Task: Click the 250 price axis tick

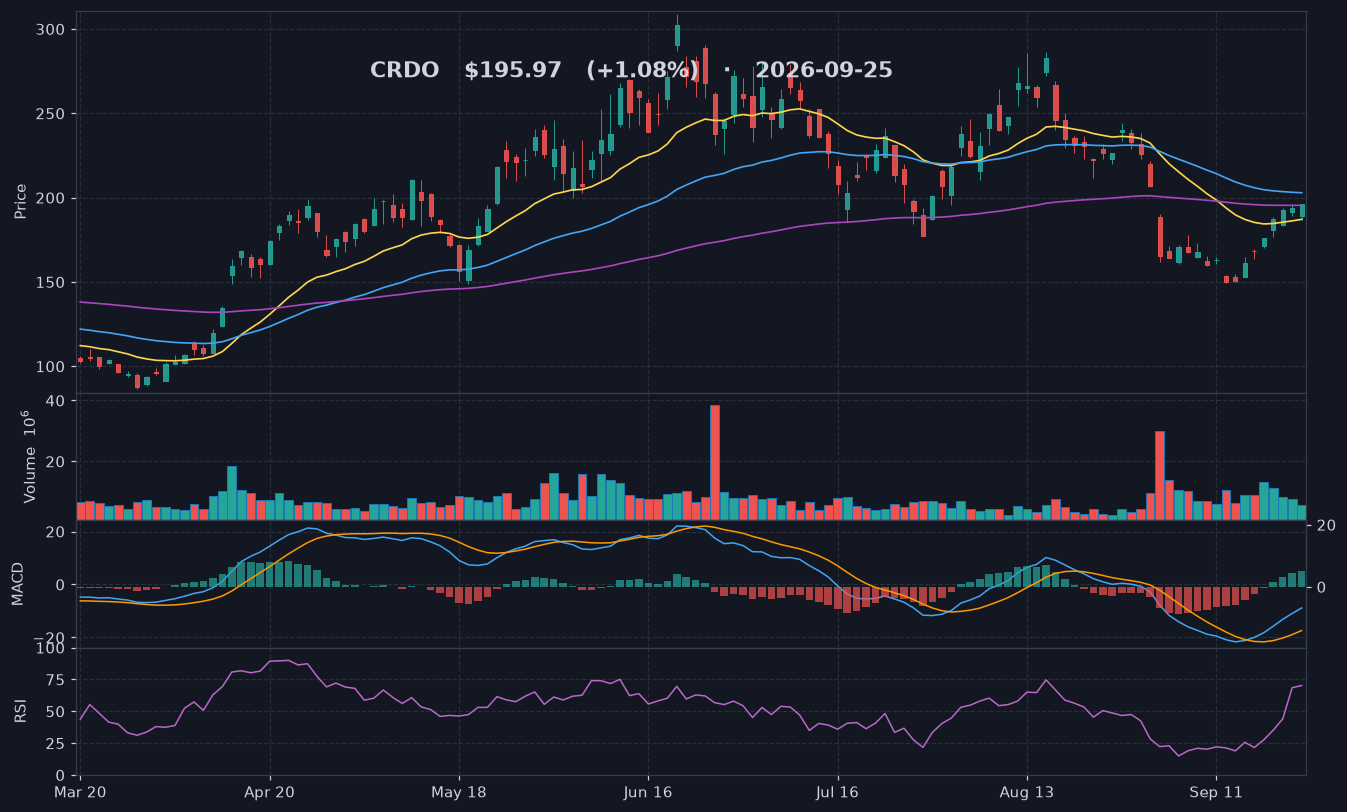Action: [x=52, y=114]
